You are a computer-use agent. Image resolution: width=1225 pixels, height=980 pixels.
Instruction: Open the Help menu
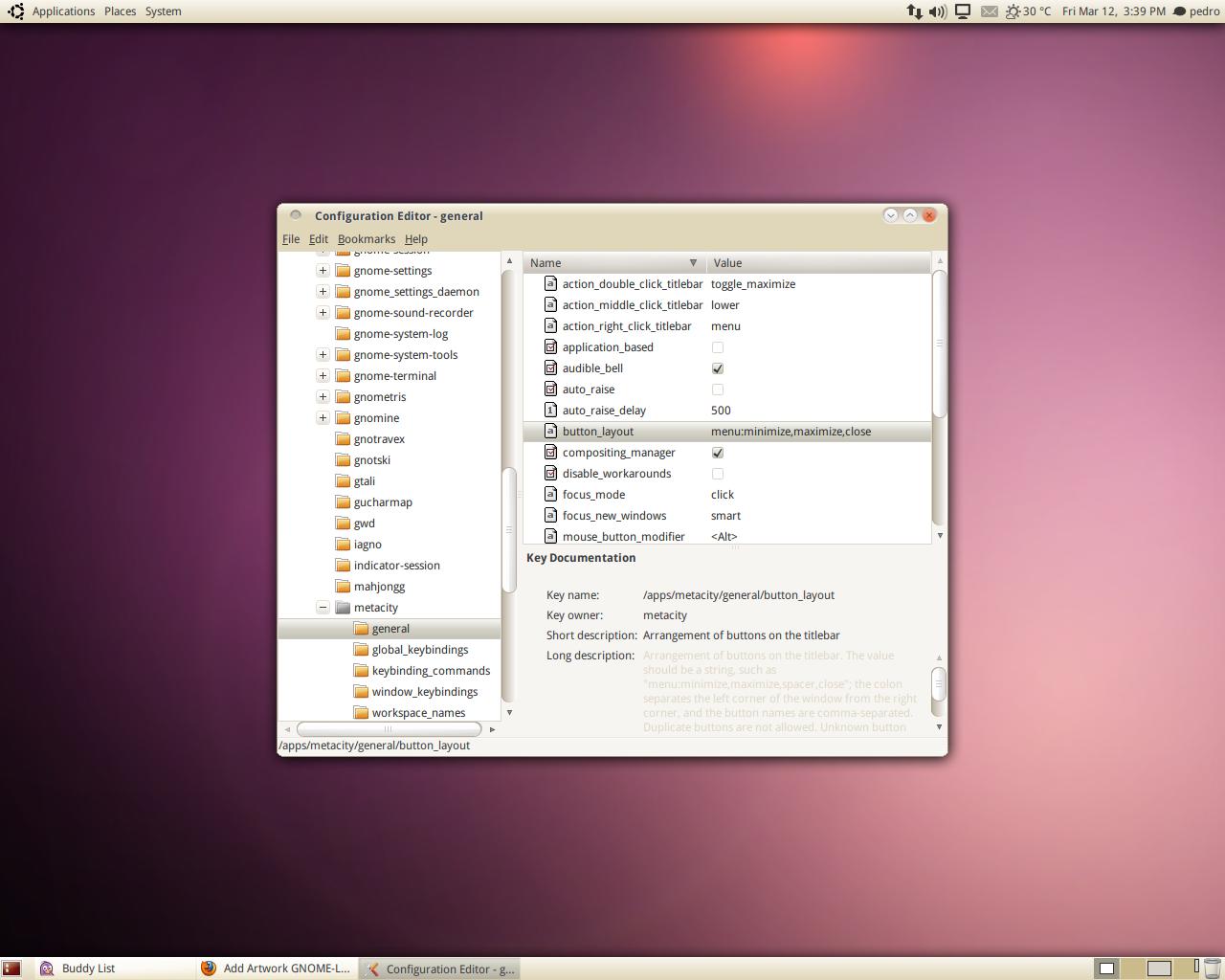point(416,239)
